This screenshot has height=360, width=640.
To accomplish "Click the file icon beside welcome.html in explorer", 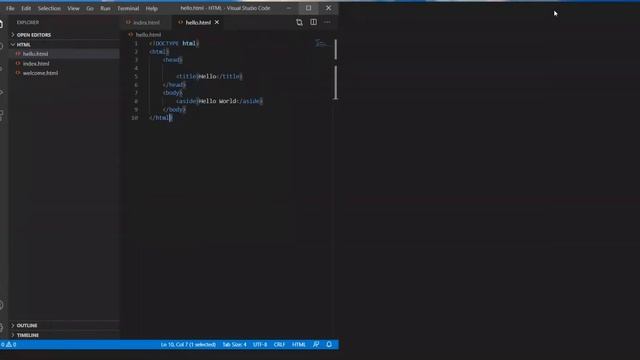I will (x=18, y=73).
